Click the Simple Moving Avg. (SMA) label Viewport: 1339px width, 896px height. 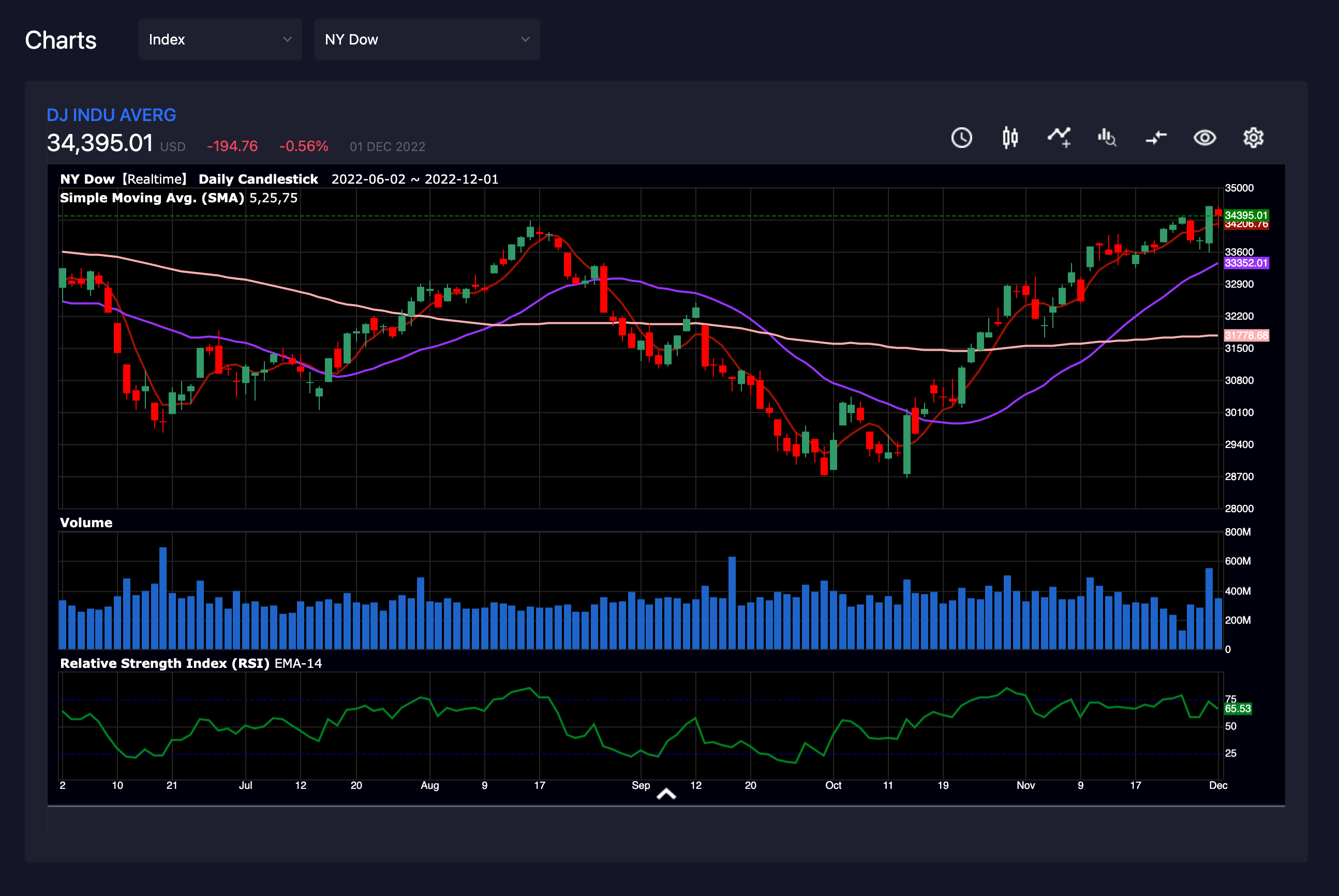pyautogui.click(x=152, y=198)
